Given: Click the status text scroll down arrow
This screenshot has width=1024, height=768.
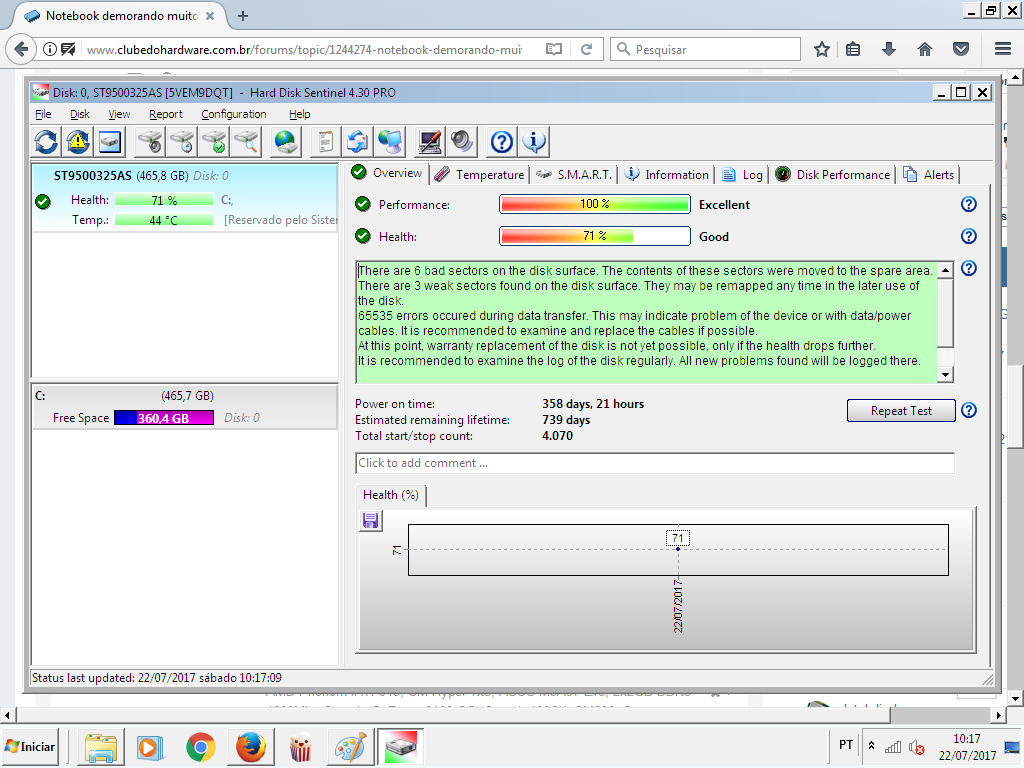Looking at the screenshot, I should pos(945,374).
